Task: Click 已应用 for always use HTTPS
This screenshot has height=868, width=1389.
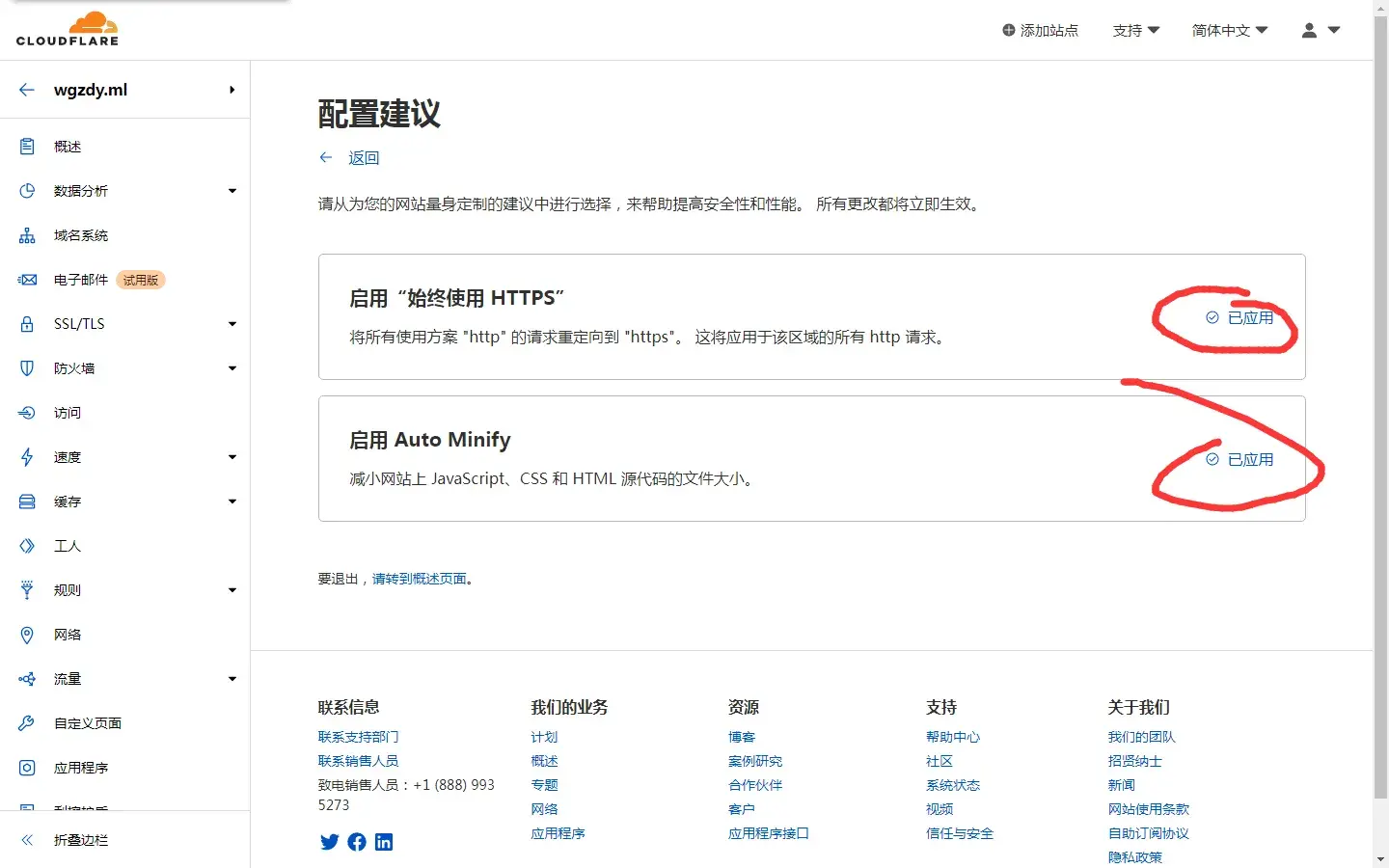Action: tap(1239, 317)
